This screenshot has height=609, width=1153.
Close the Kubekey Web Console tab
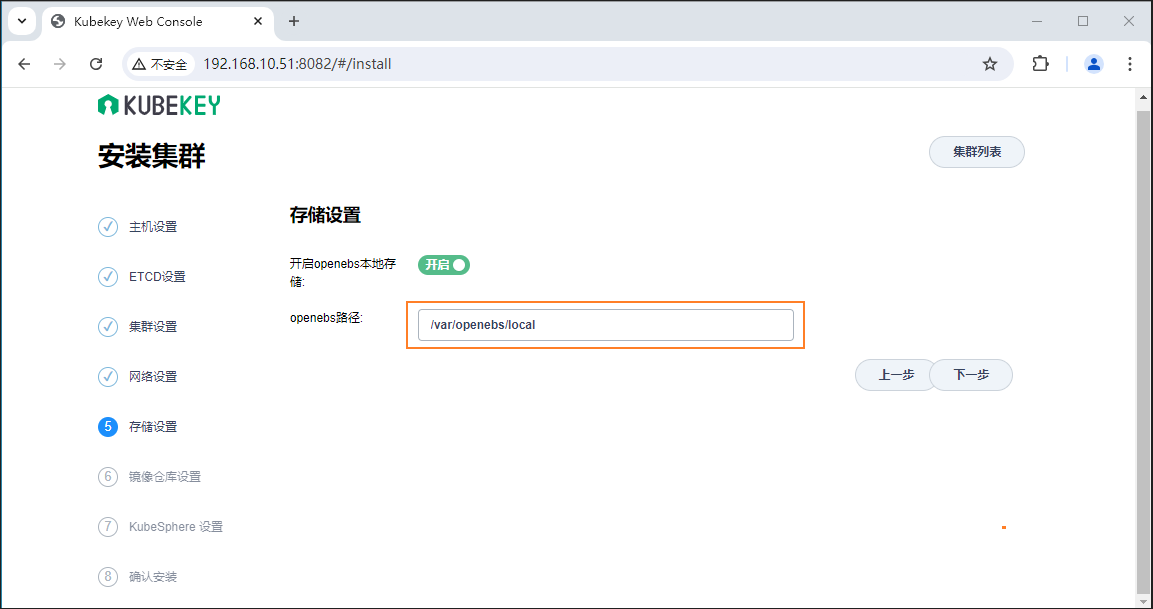(x=258, y=21)
